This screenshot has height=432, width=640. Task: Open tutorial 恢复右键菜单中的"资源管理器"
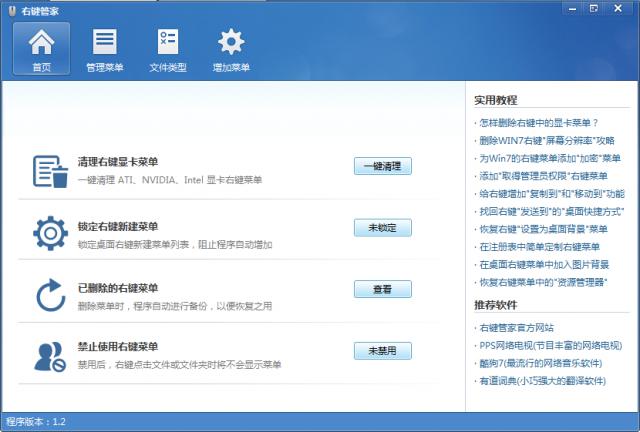pos(543,282)
